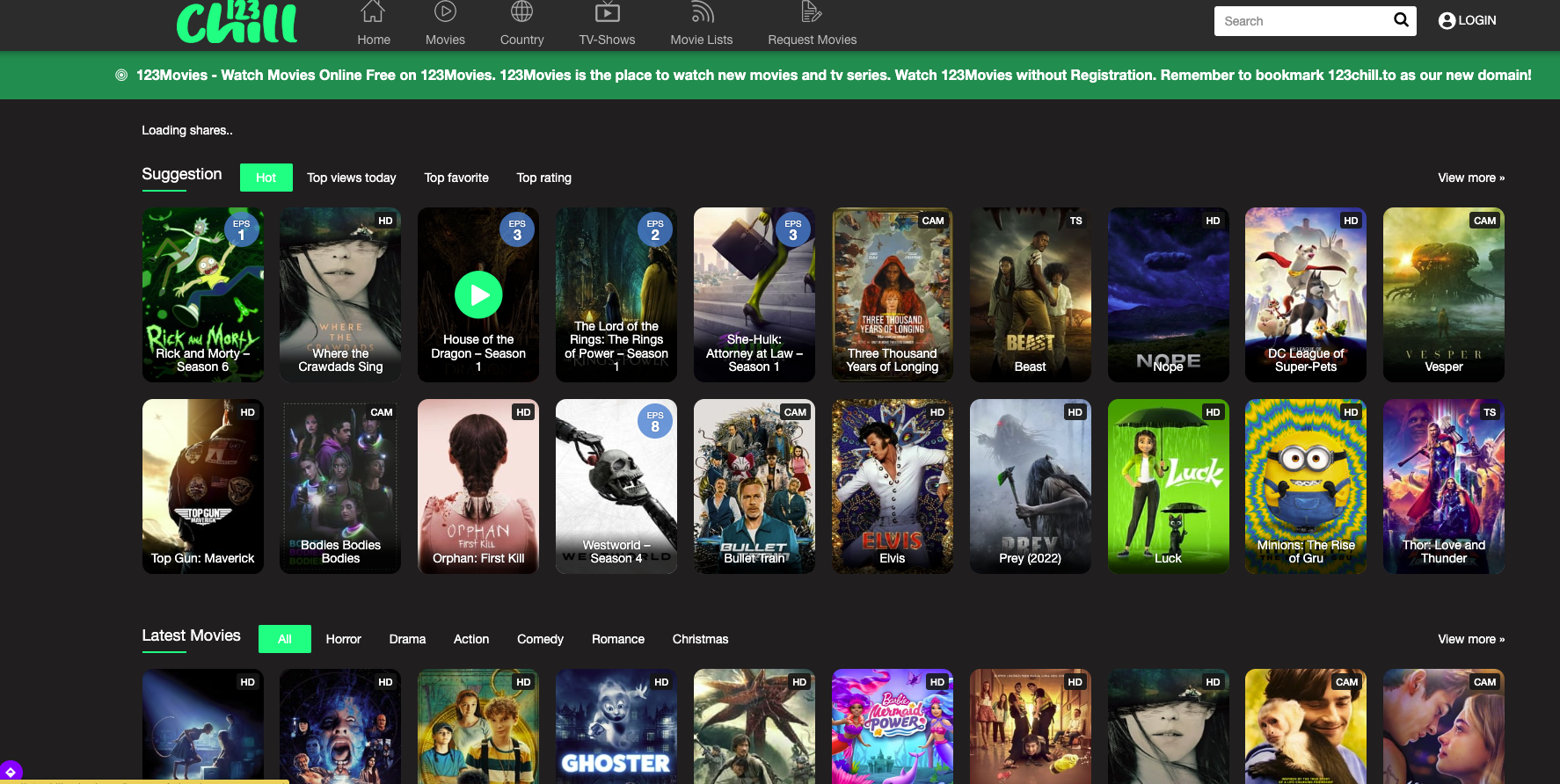The width and height of the screenshot is (1560, 784).
Task: Filter latest movies by Horror
Action: (343, 639)
